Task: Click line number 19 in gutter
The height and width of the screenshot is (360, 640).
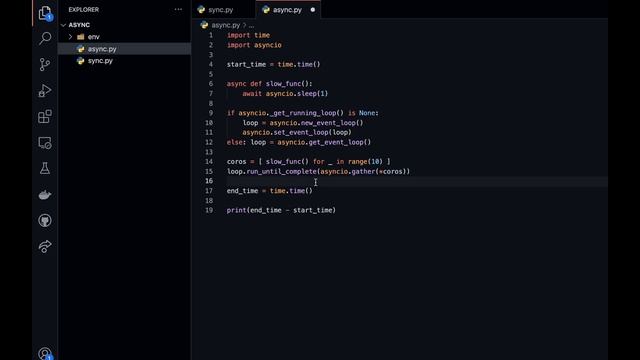Action: (x=209, y=210)
